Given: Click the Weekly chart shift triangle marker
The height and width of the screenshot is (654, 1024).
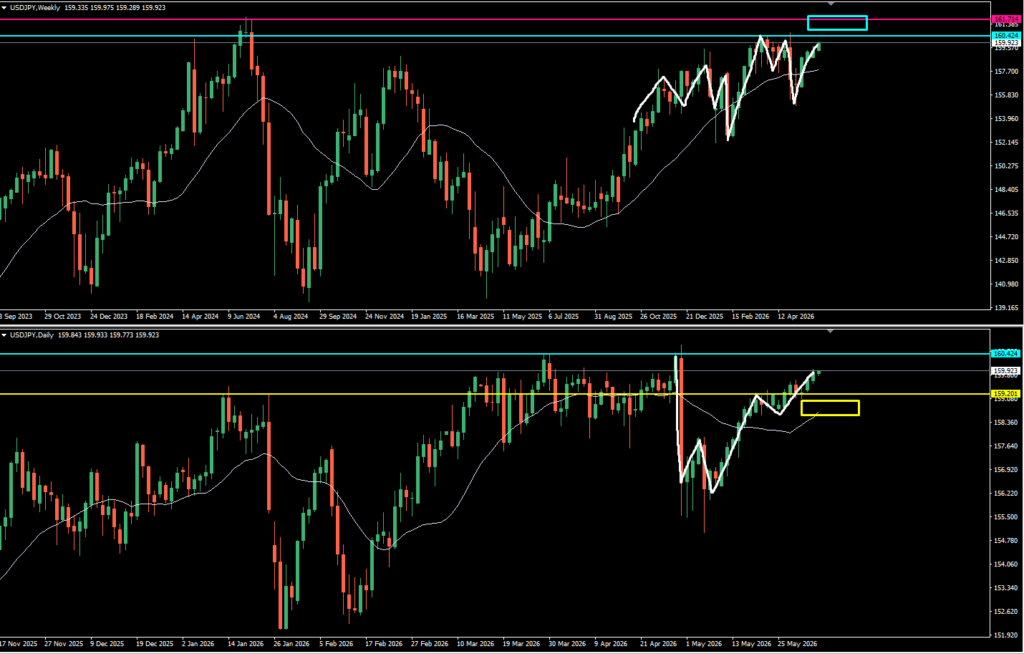Looking at the screenshot, I should (831, 4).
